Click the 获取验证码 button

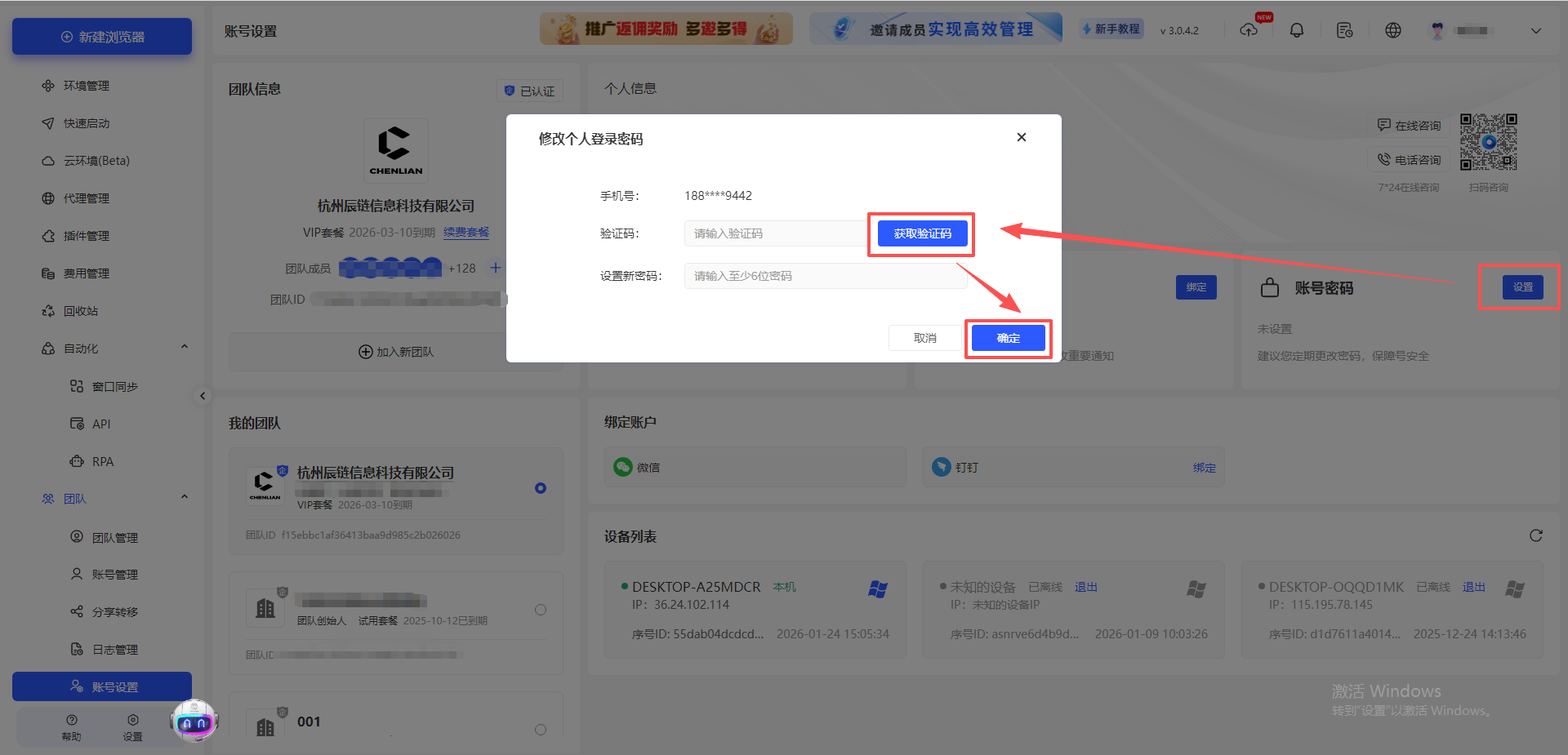point(920,233)
